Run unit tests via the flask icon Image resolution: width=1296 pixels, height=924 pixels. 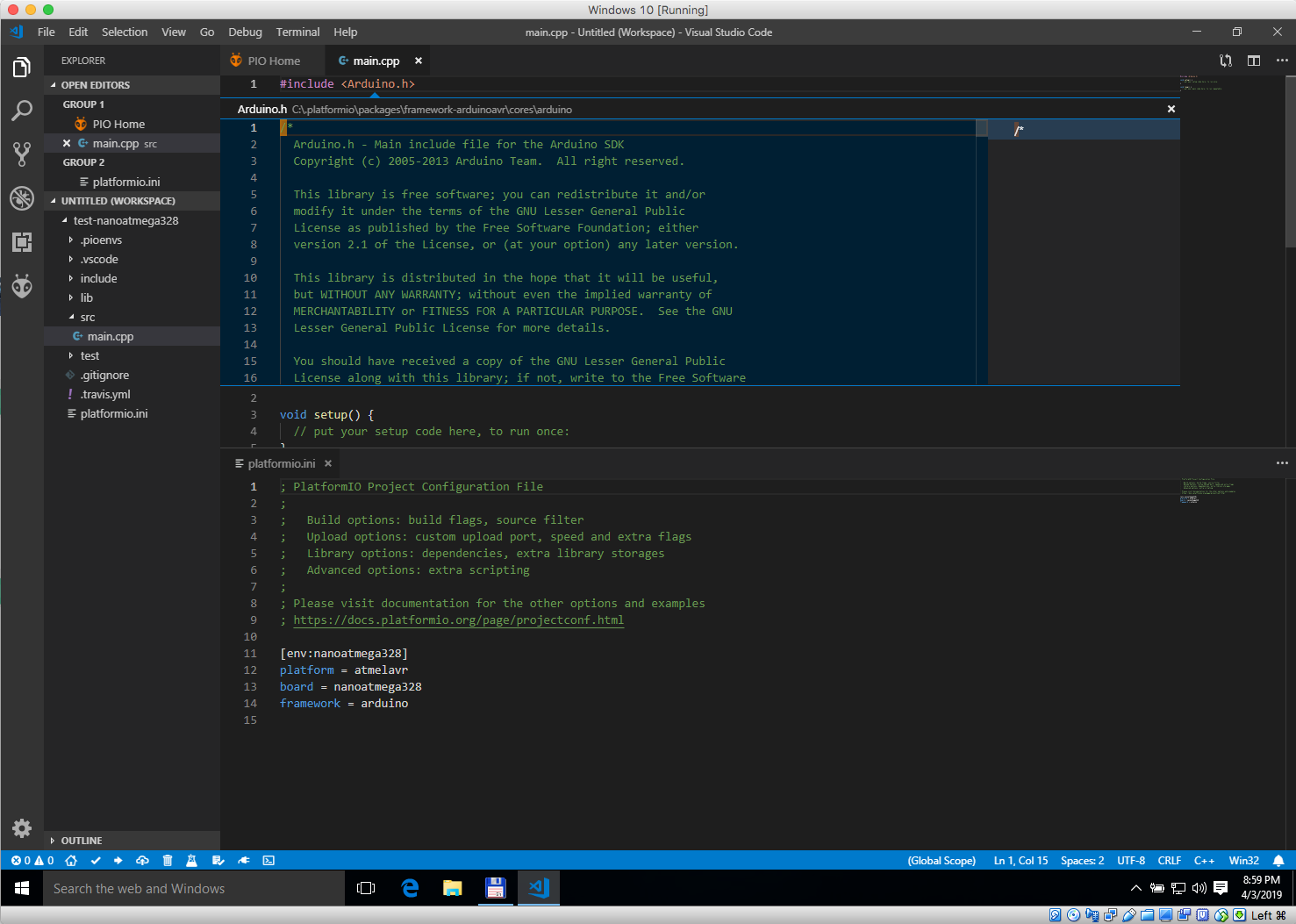tap(192, 860)
